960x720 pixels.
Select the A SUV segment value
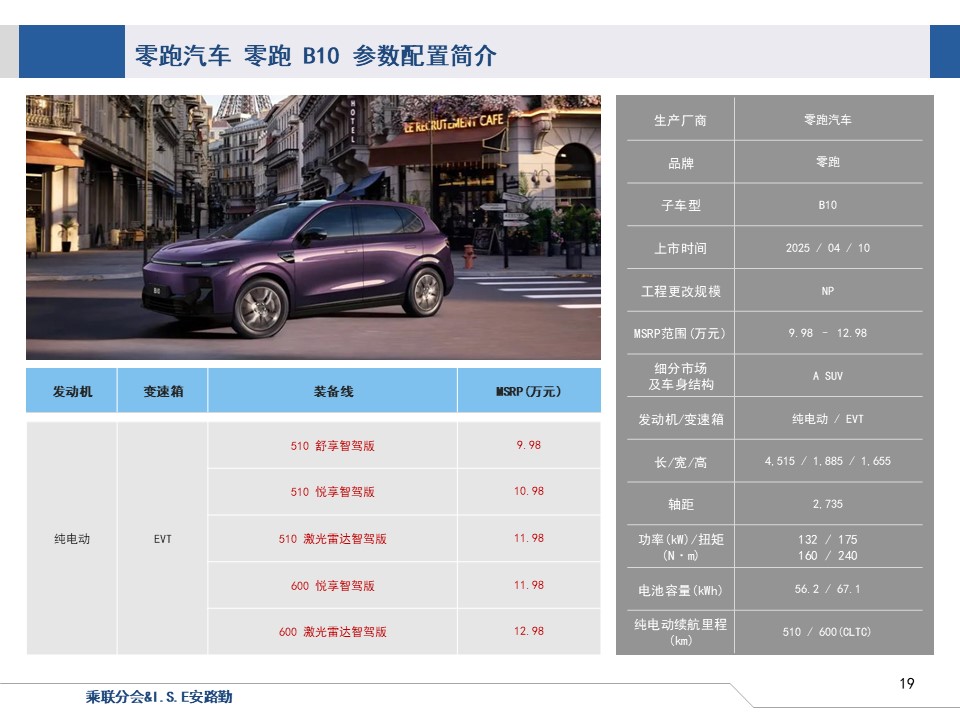tap(827, 376)
